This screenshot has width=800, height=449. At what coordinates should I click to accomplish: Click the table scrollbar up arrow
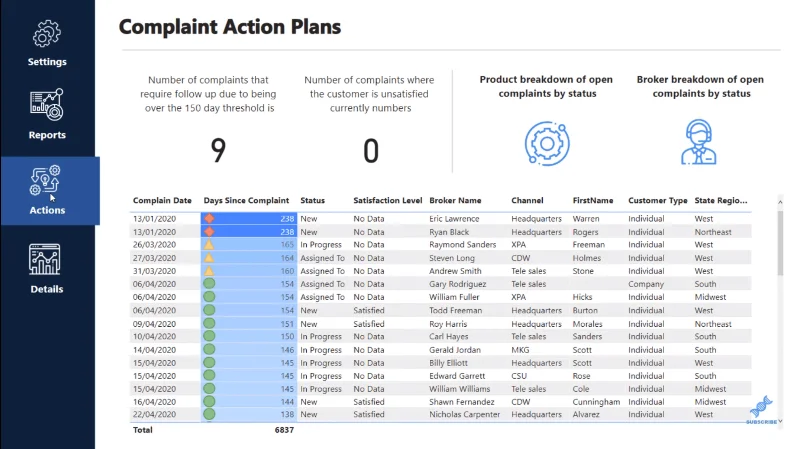[x=780, y=203]
